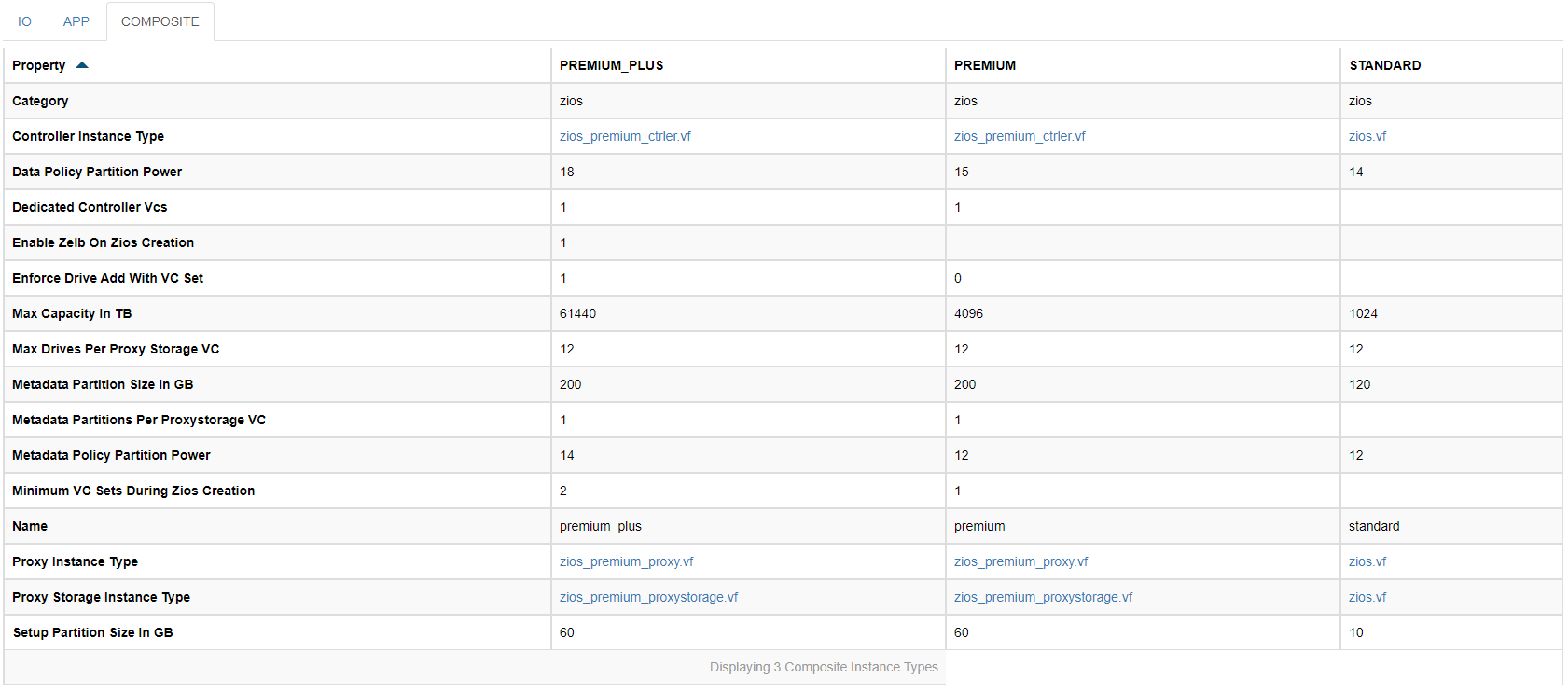Viewport: 1568px width, 692px height.
Task: Open zios.vf link in Controller Instance Type row
Action: coord(1367,136)
